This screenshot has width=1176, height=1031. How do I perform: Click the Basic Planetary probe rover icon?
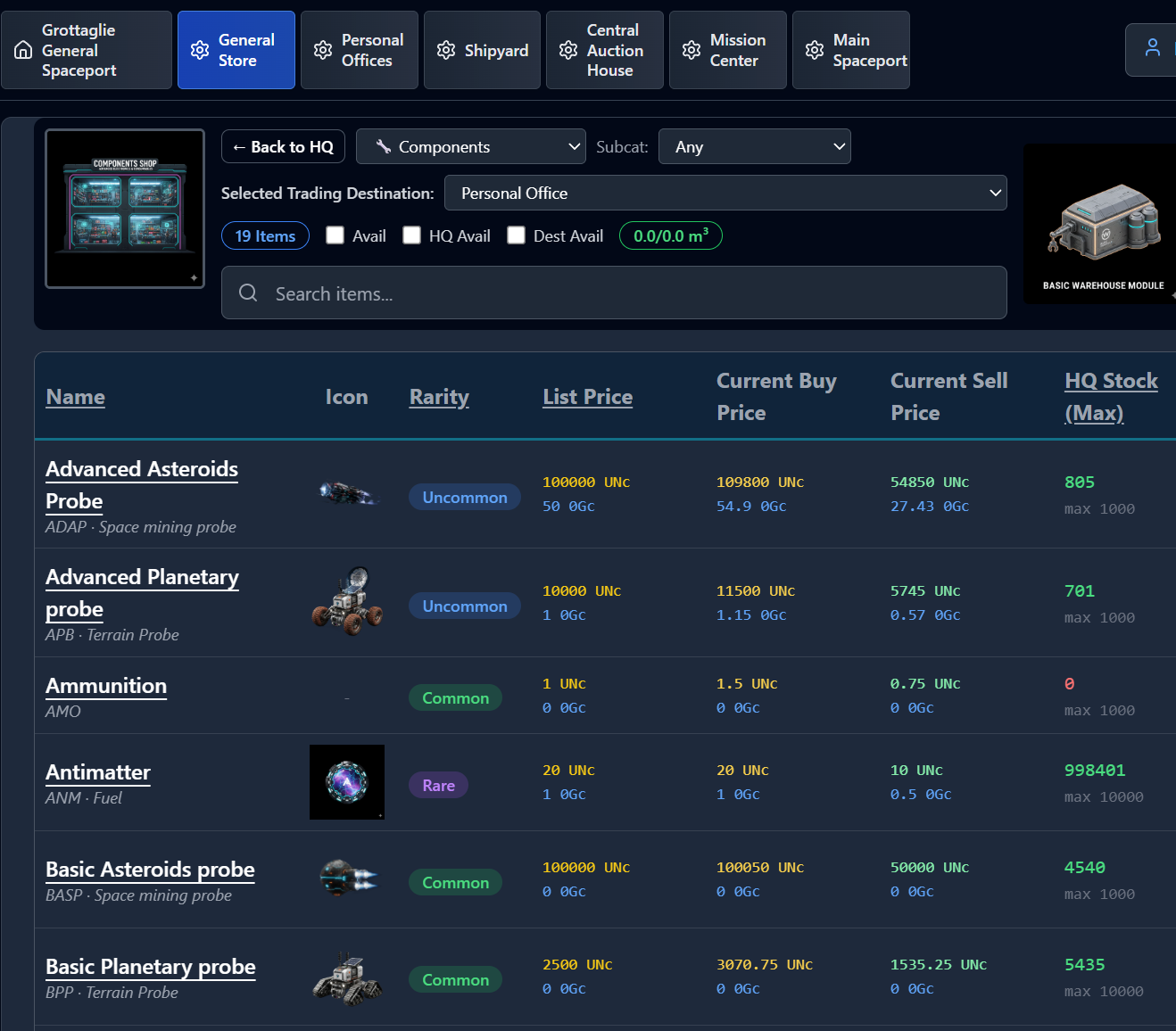(x=348, y=978)
